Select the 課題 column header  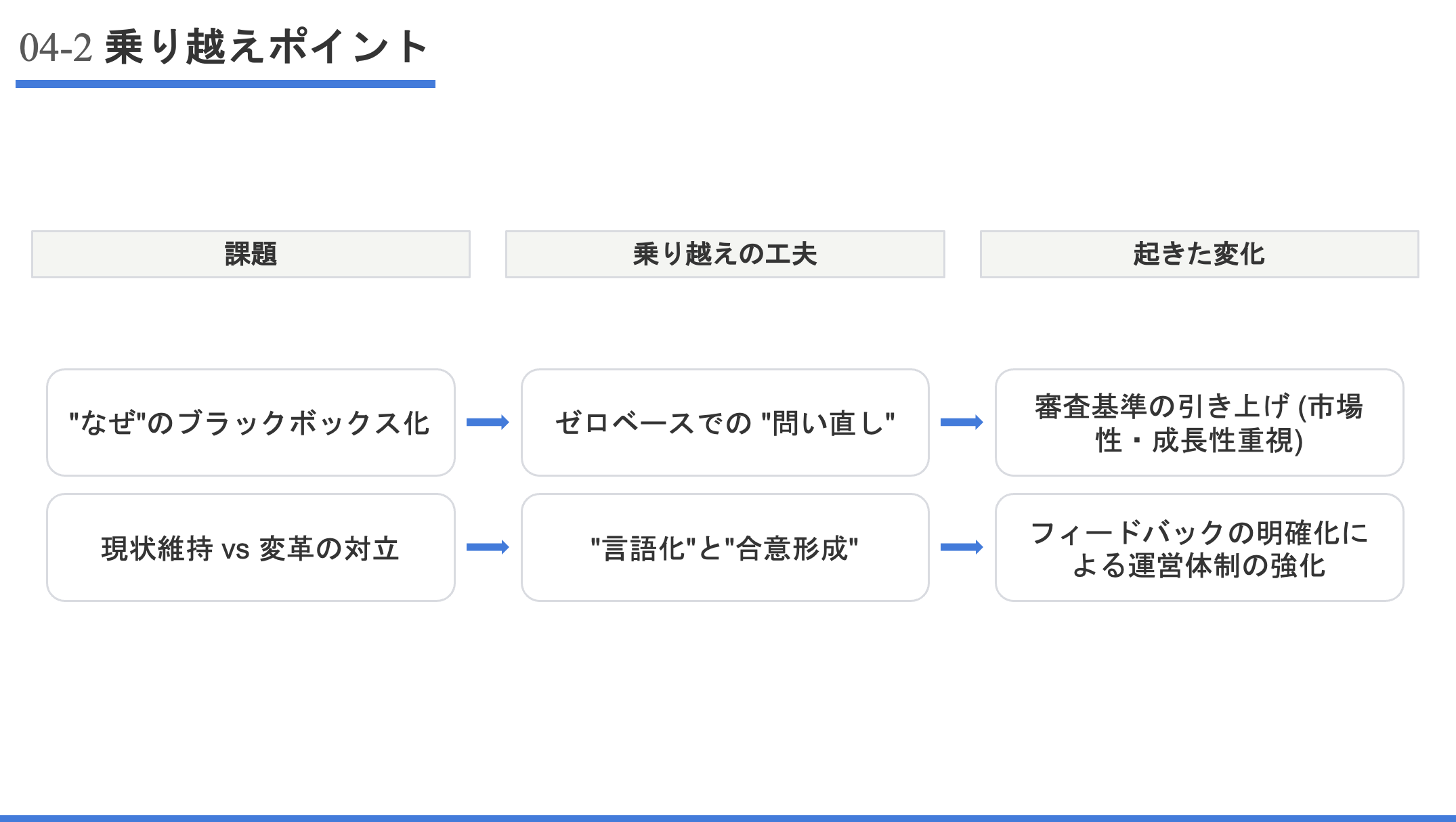click(251, 255)
